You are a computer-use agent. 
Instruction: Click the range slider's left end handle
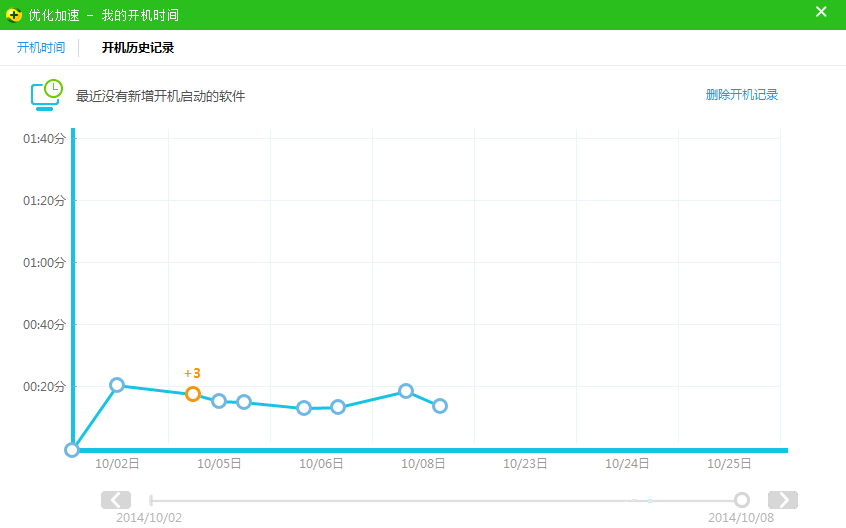[151, 500]
